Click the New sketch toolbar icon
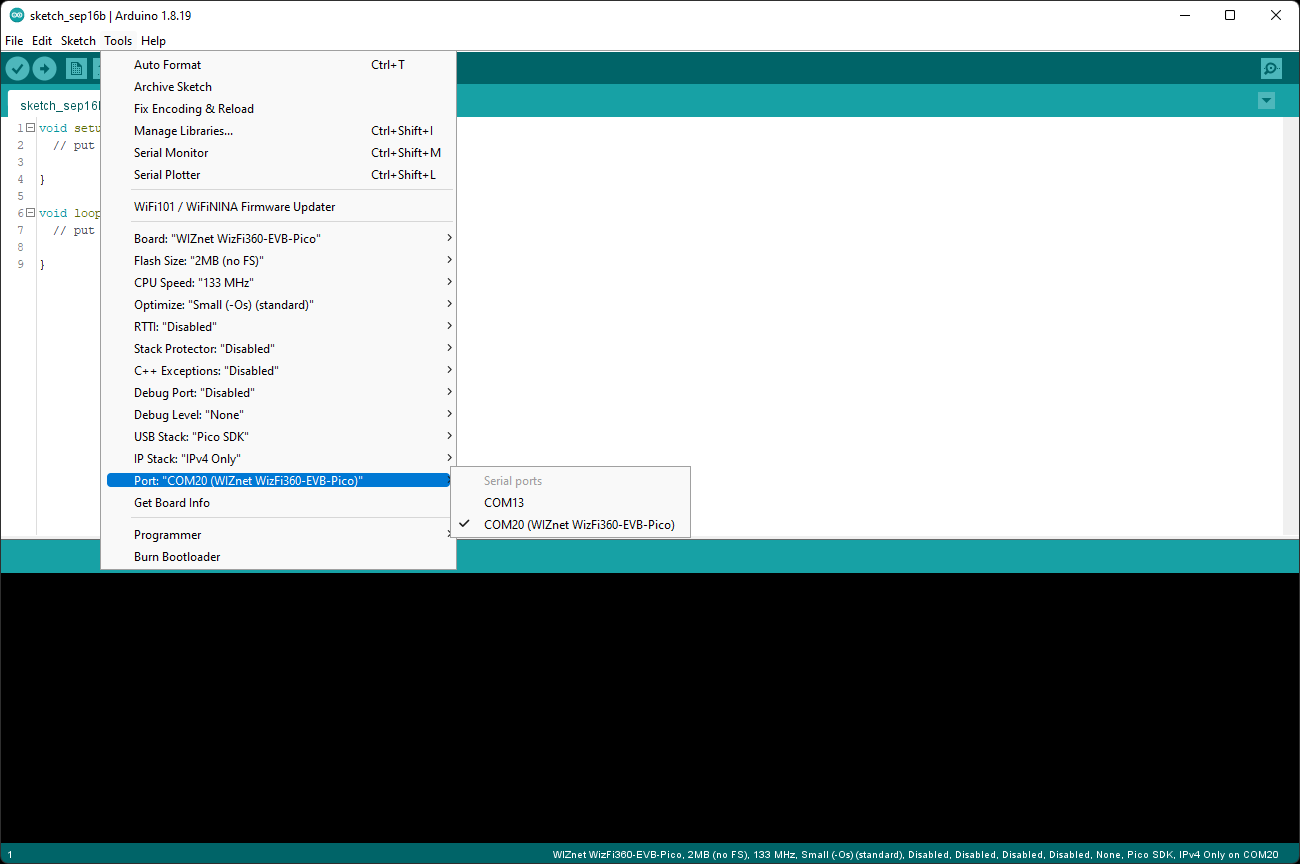Screen dimensions: 1300x864 [x=76, y=68]
